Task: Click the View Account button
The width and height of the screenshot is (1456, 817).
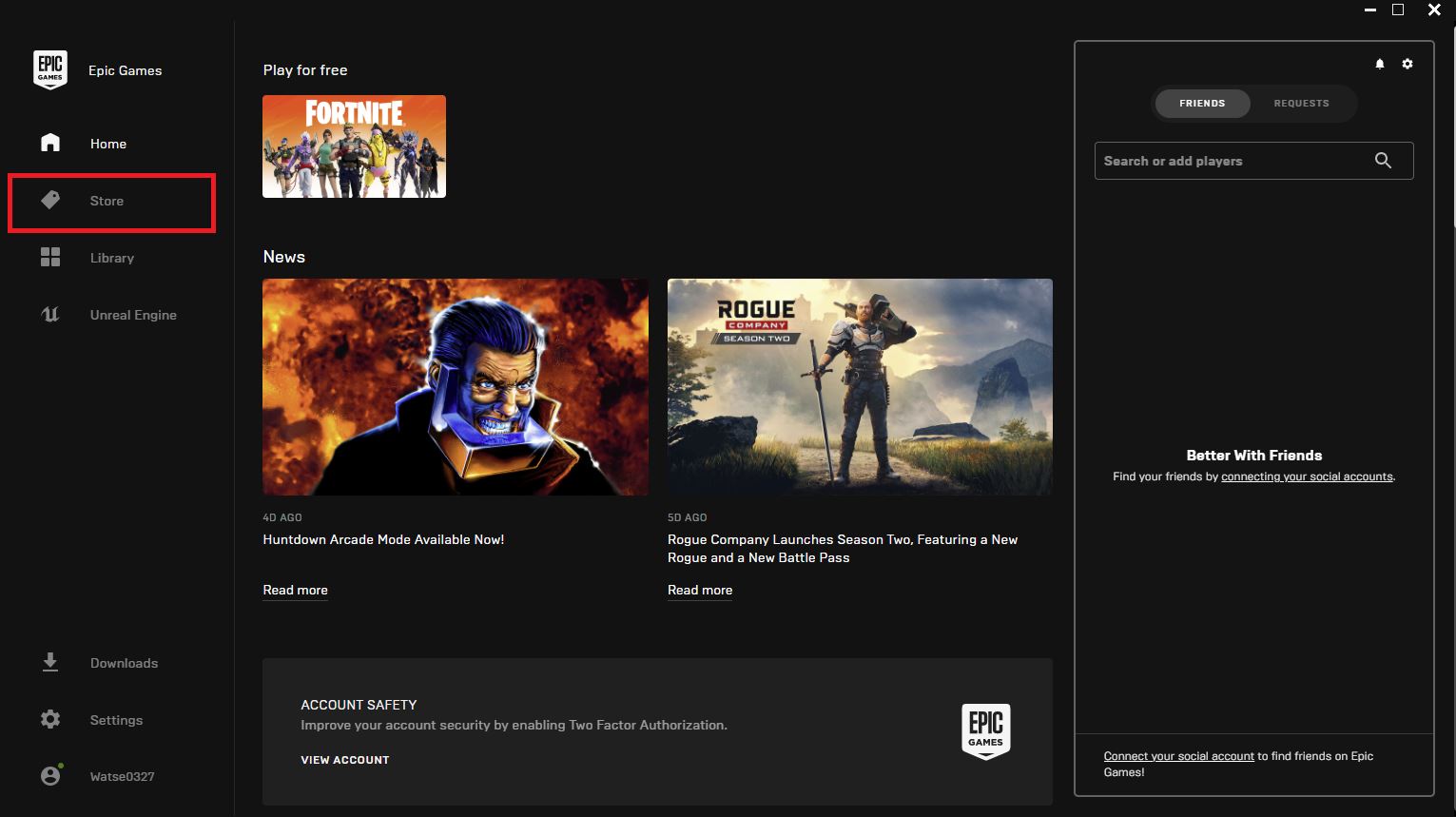Action: (x=345, y=760)
